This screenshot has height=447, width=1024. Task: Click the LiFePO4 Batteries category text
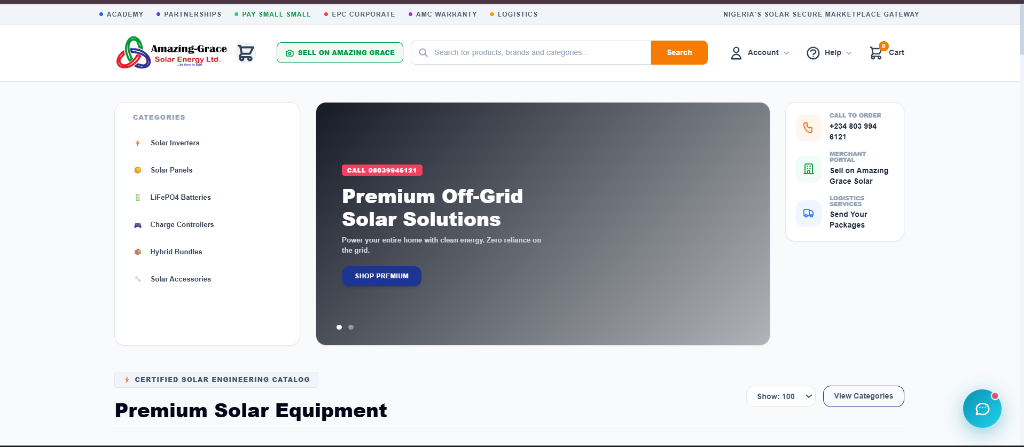point(181,197)
